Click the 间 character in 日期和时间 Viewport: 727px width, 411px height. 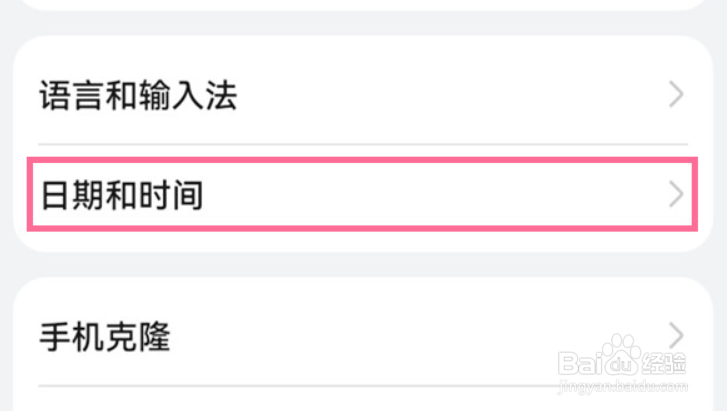click(x=188, y=195)
